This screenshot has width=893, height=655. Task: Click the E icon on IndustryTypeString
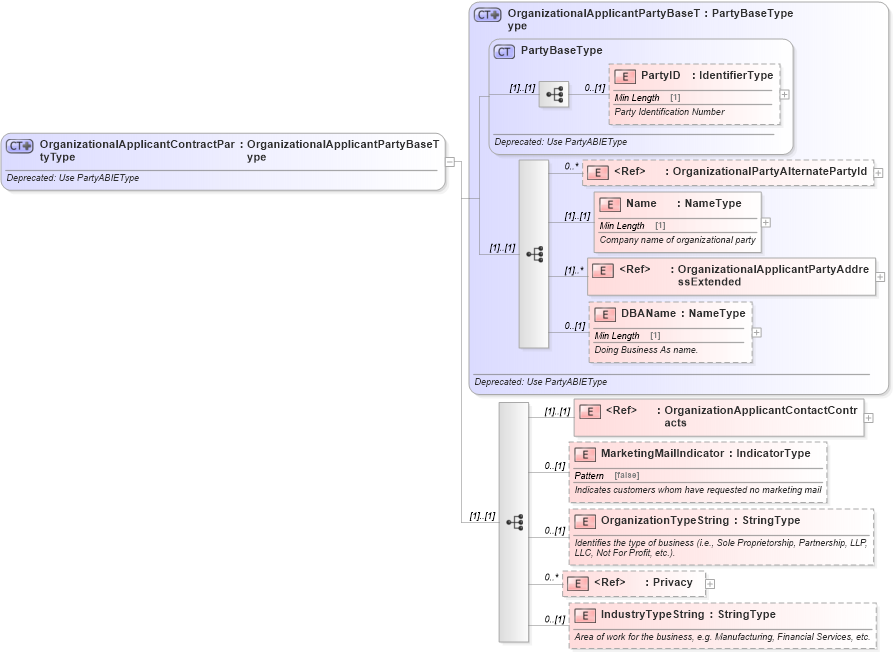coord(584,614)
